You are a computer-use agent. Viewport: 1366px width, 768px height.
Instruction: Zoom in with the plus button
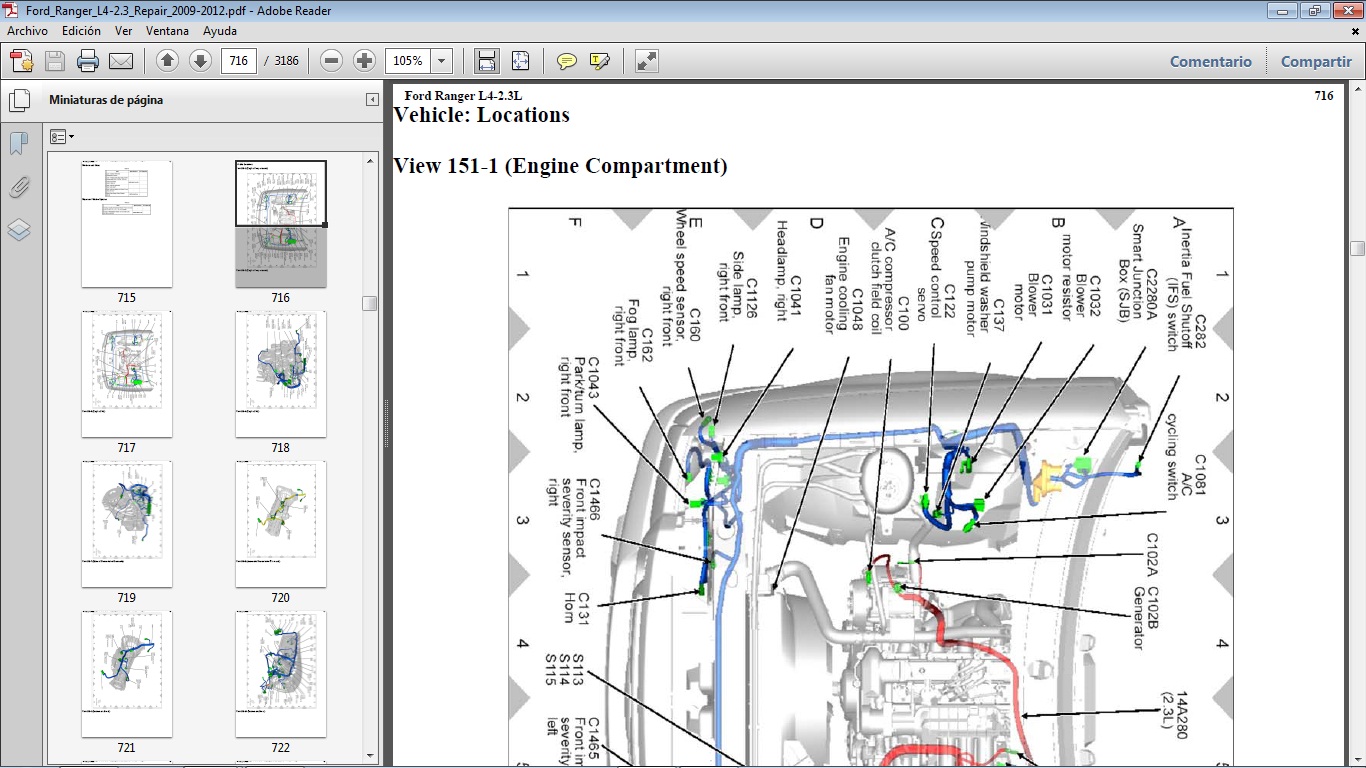point(364,61)
